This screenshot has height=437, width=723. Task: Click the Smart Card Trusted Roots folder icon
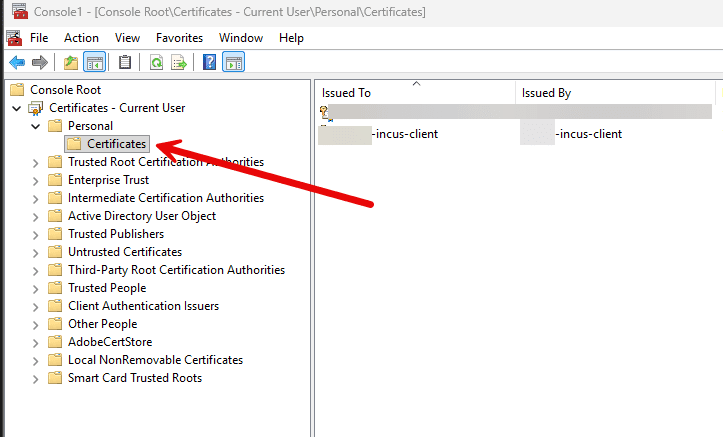(x=55, y=378)
